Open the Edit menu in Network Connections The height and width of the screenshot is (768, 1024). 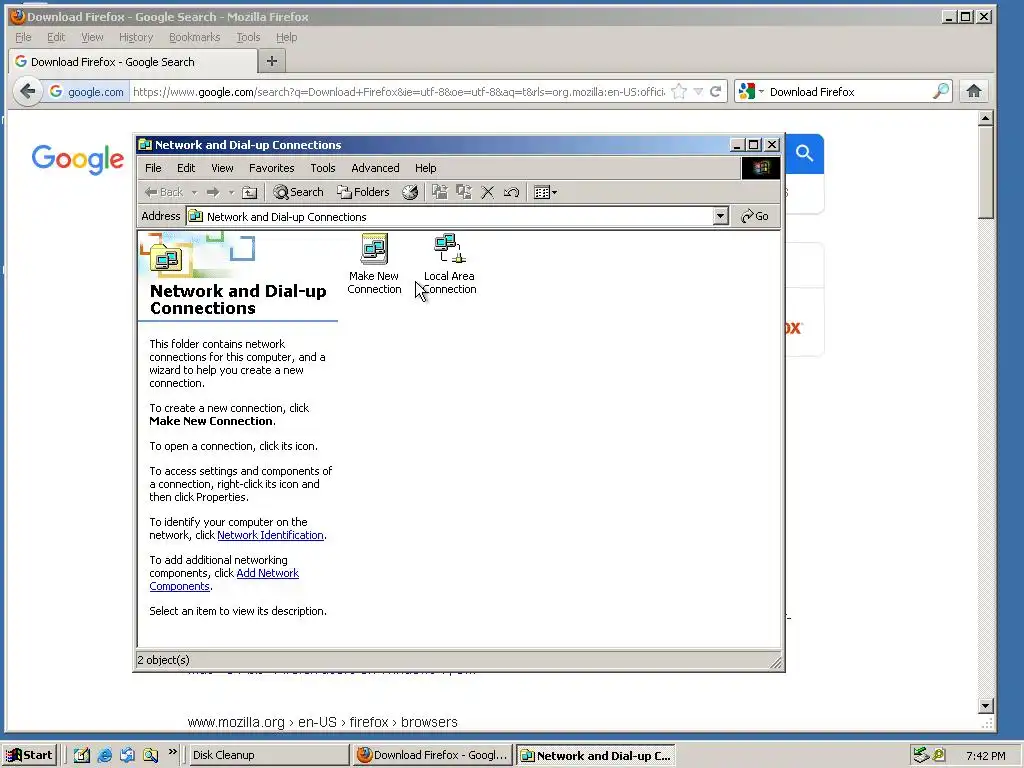pos(186,168)
